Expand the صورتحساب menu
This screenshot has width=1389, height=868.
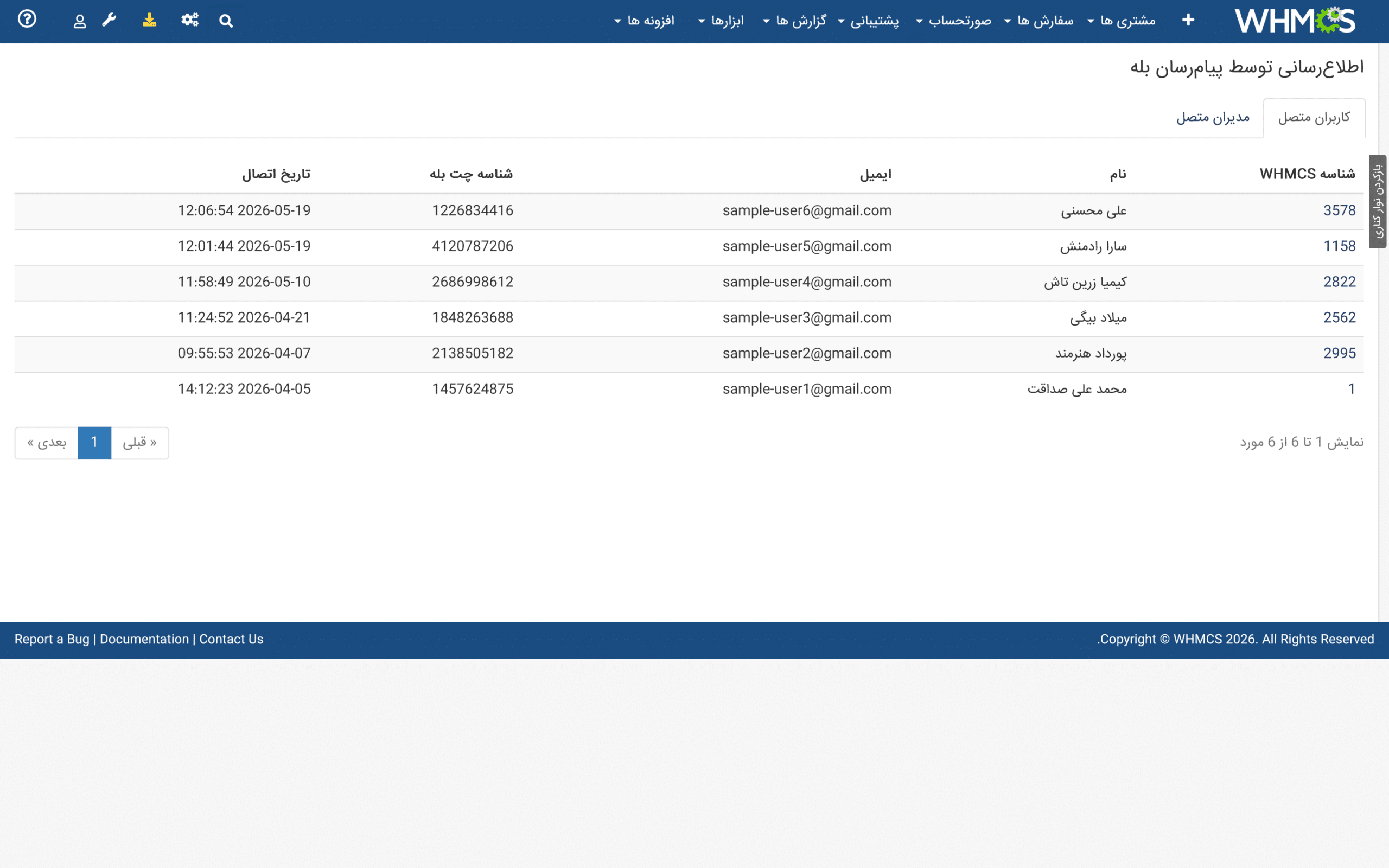953,21
